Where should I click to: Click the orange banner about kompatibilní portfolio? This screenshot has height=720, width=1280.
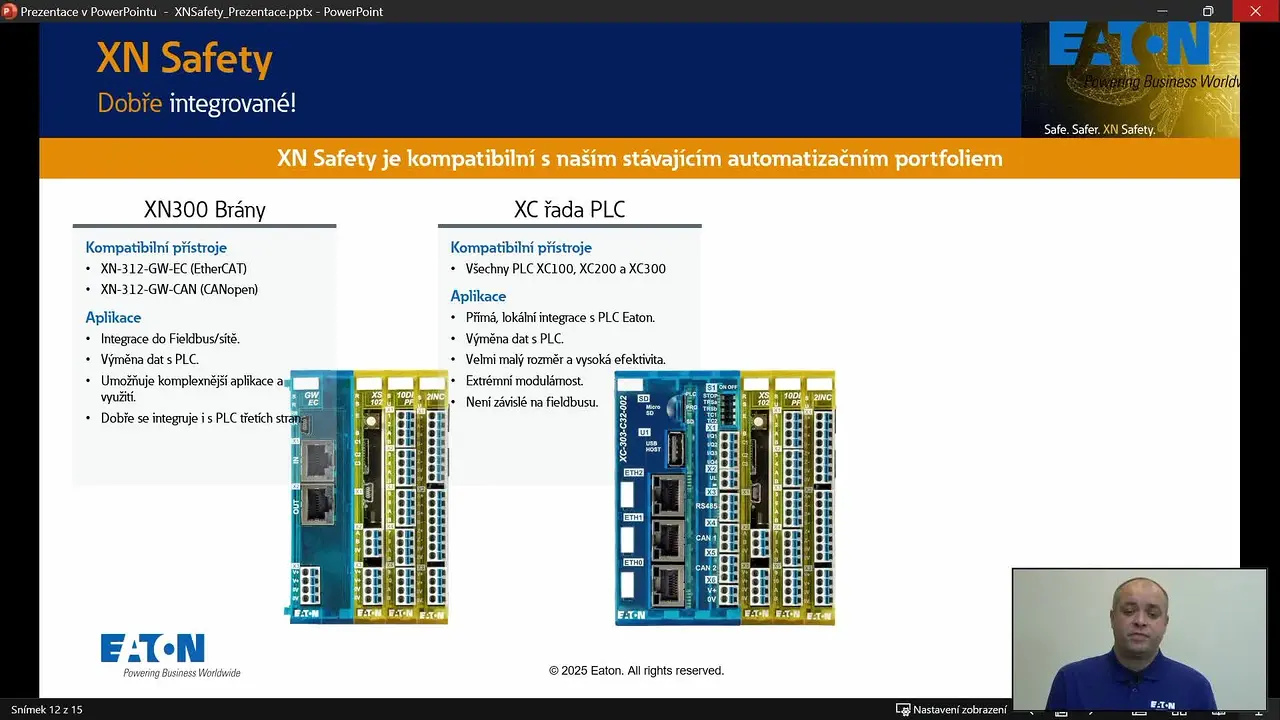(x=639, y=158)
